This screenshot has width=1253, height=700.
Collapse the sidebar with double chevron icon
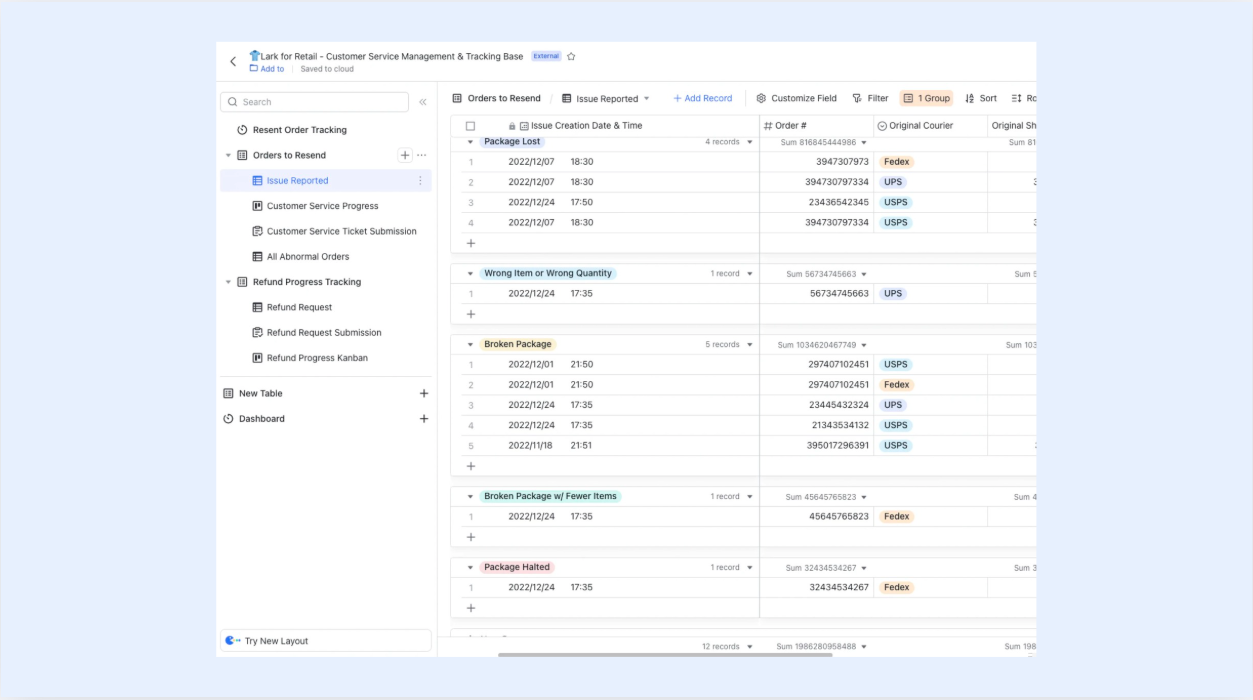coord(423,102)
